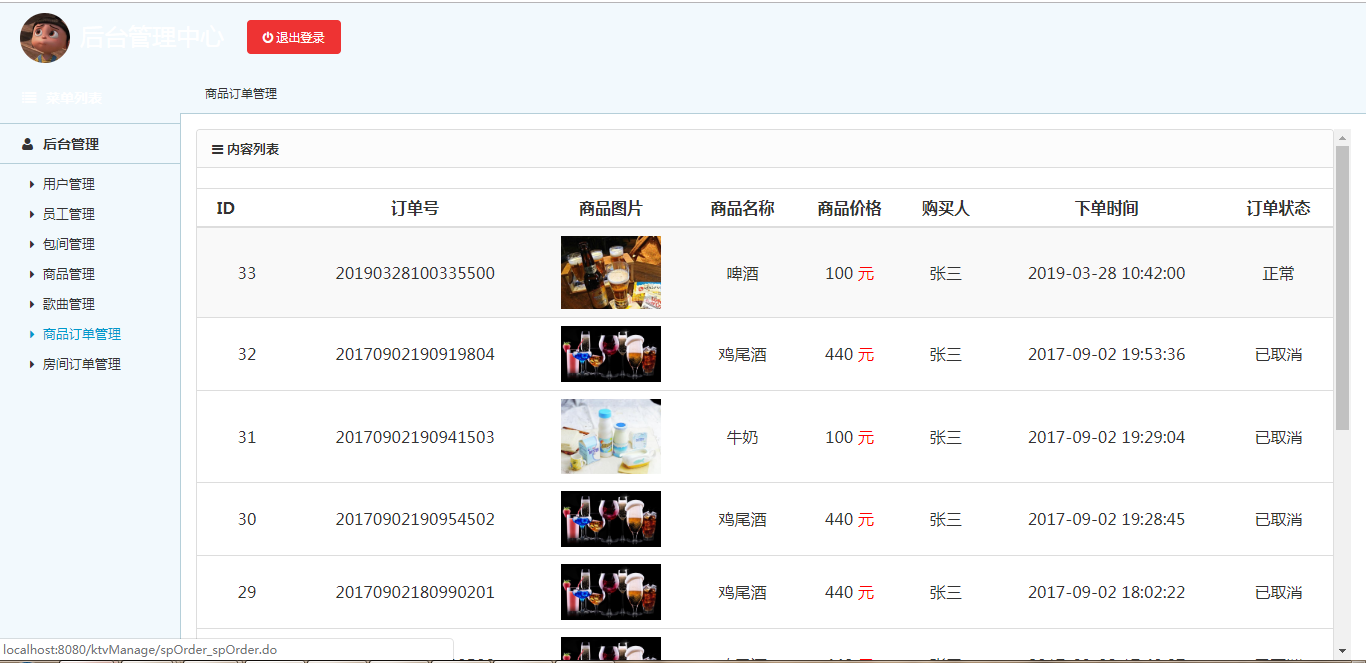This screenshot has width=1366, height=663.
Task: Click the 商品价格 column header
Action: coord(850,208)
